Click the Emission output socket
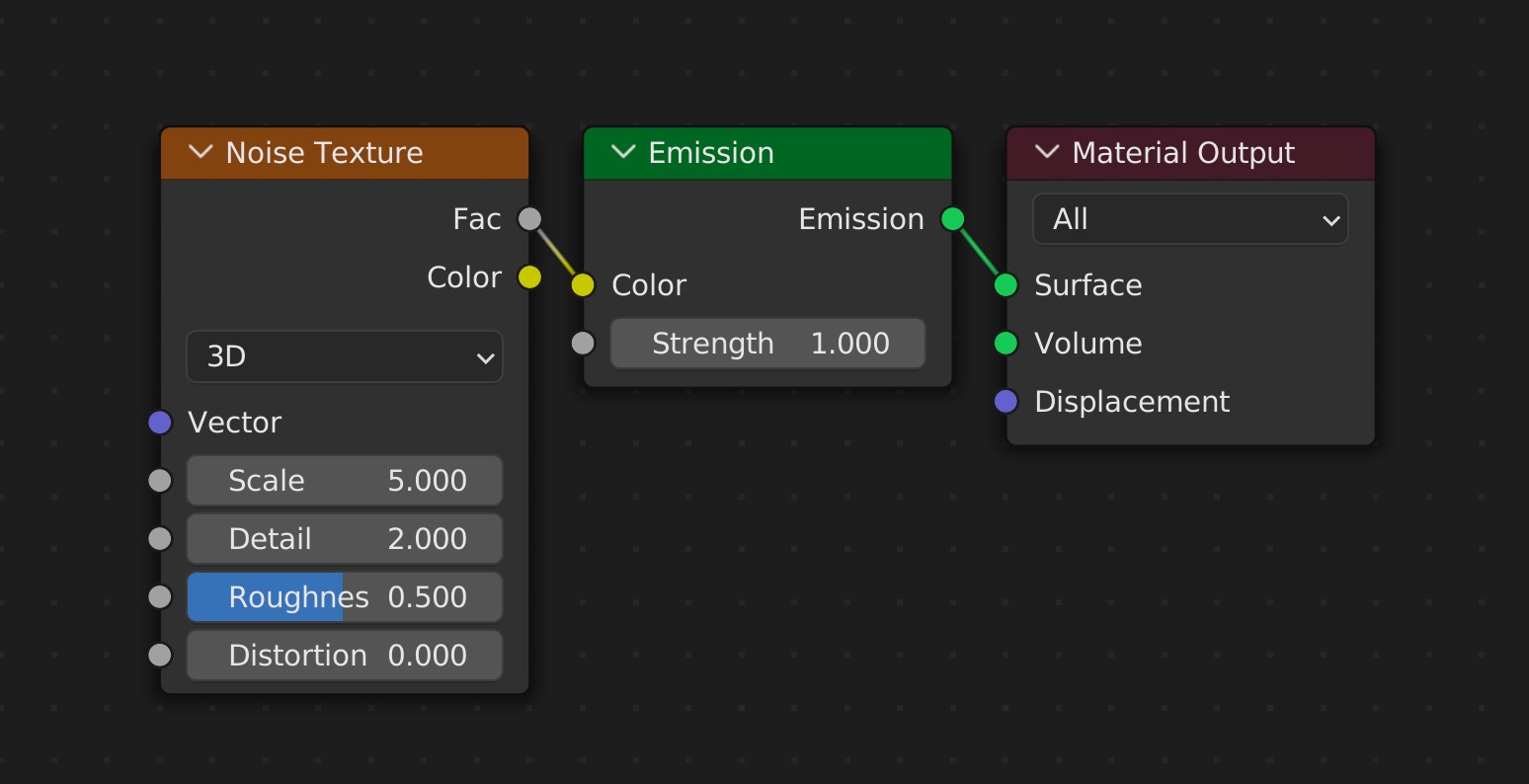 click(x=953, y=219)
